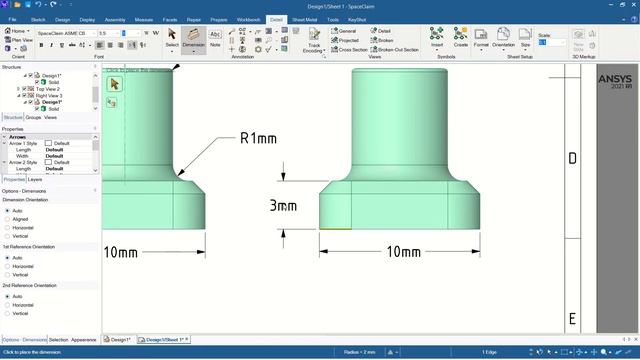This screenshot has height=360, width=640.
Task: Expand Top View 2 tree node
Action: point(18,89)
